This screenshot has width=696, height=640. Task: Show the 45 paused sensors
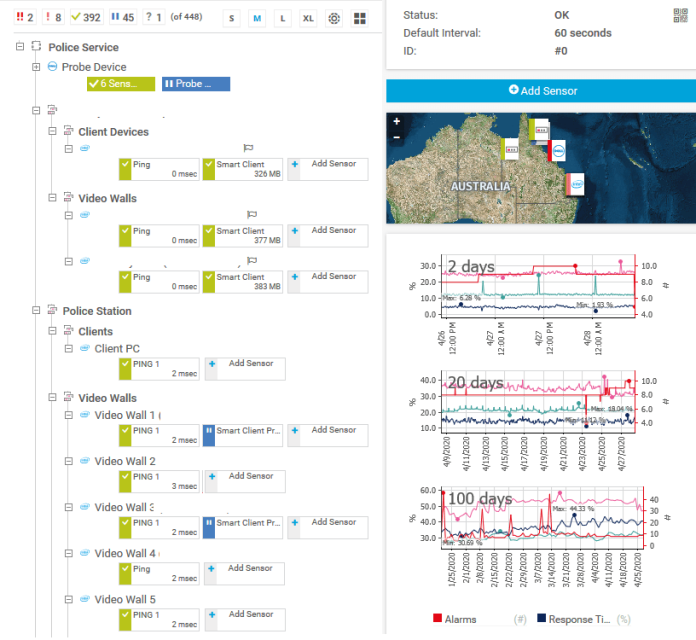pyautogui.click(x=121, y=17)
